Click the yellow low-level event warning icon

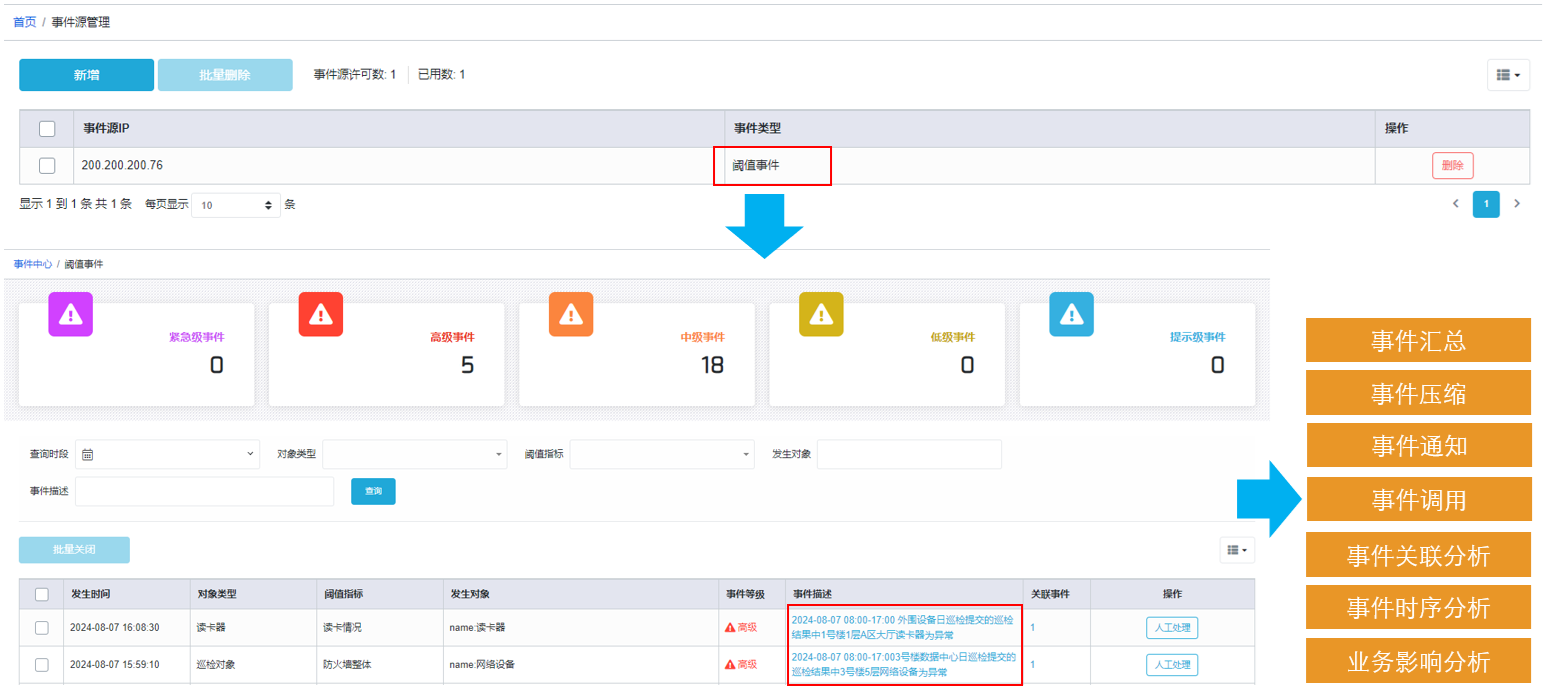[x=821, y=314]
